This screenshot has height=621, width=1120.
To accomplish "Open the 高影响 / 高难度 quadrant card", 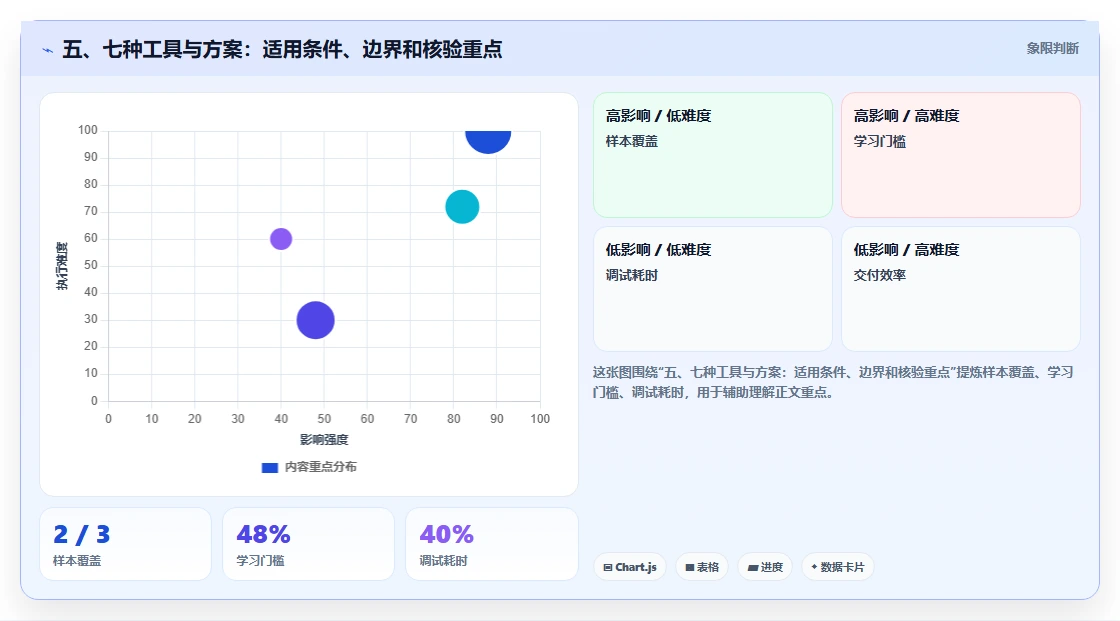I will [x=961, y=155].
